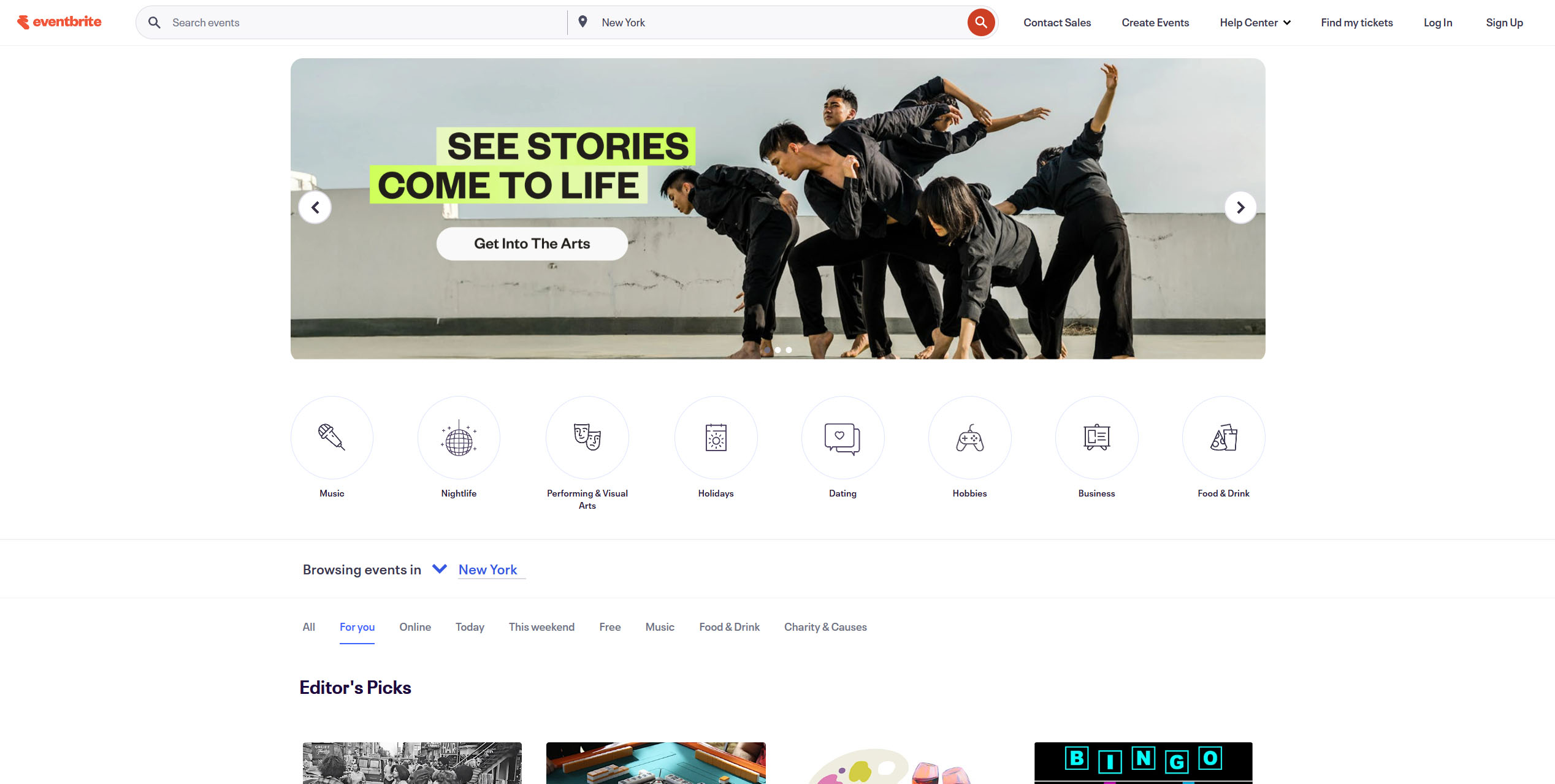Click the Hobbies category label
This screenshot has width=1555, height=784.
click(969, 493)
